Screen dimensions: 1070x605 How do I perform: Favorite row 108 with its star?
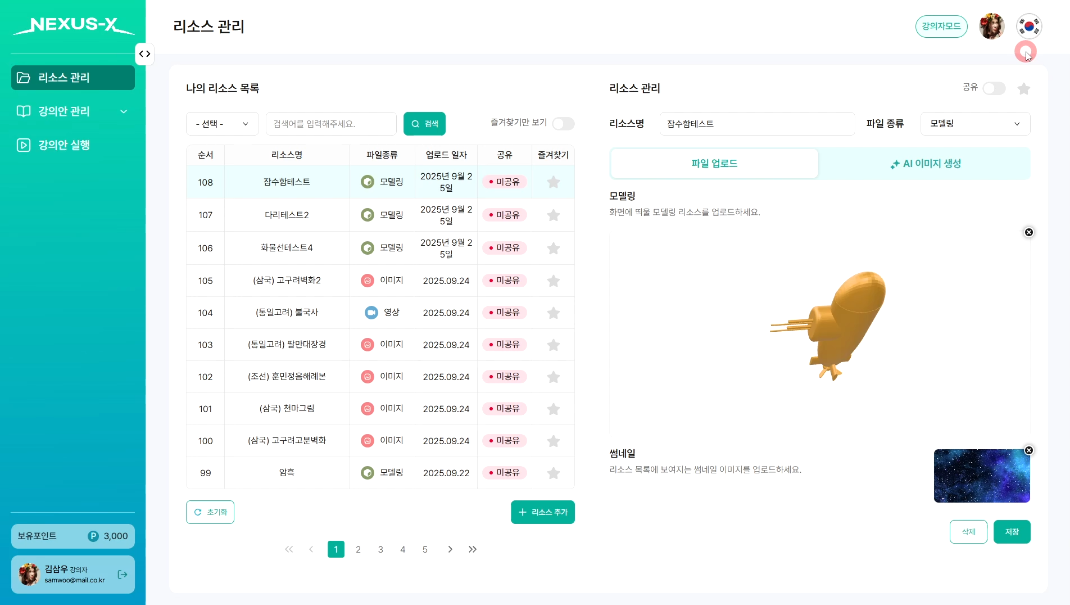[553, 182]
